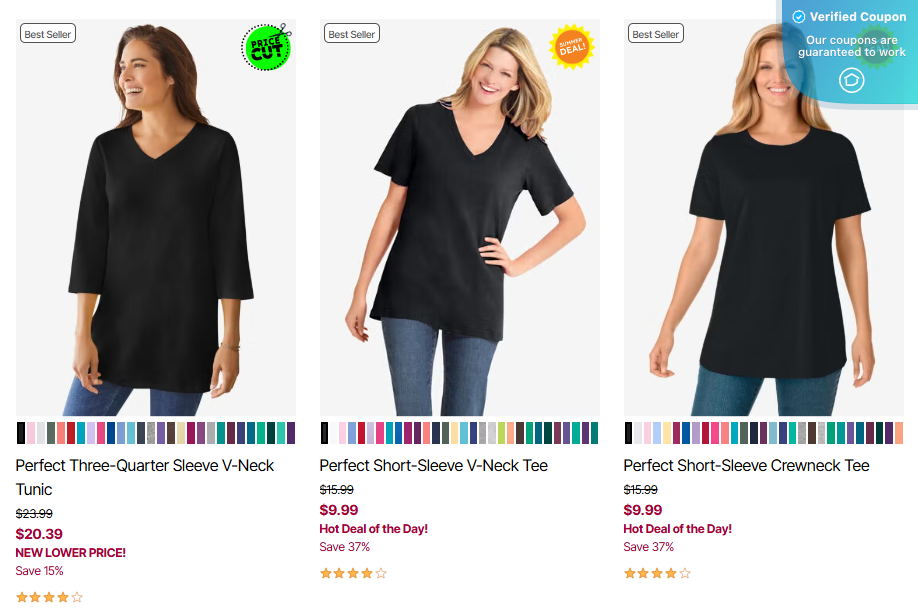Viewport: 918px width, 614px height.
Task: Open star ratings for the Crewneck Tee
Action: 657,574
